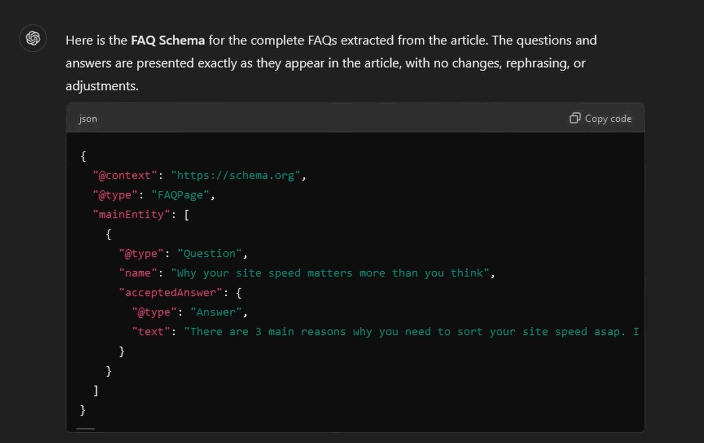Click the "FAQPage" value

click(180, 195)
